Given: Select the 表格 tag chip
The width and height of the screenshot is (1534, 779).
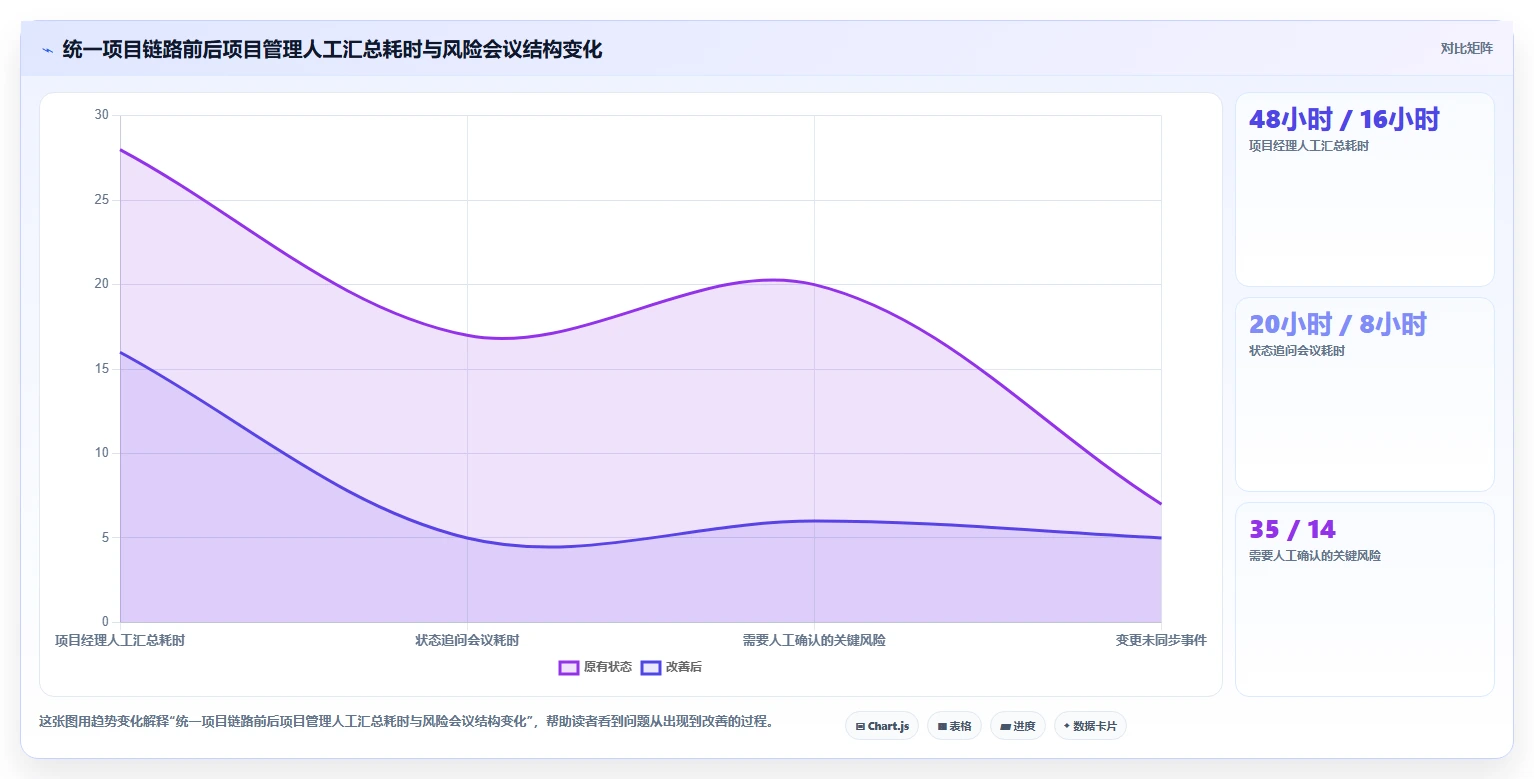Looking at the screenshot, I should [x=954, y=726].
